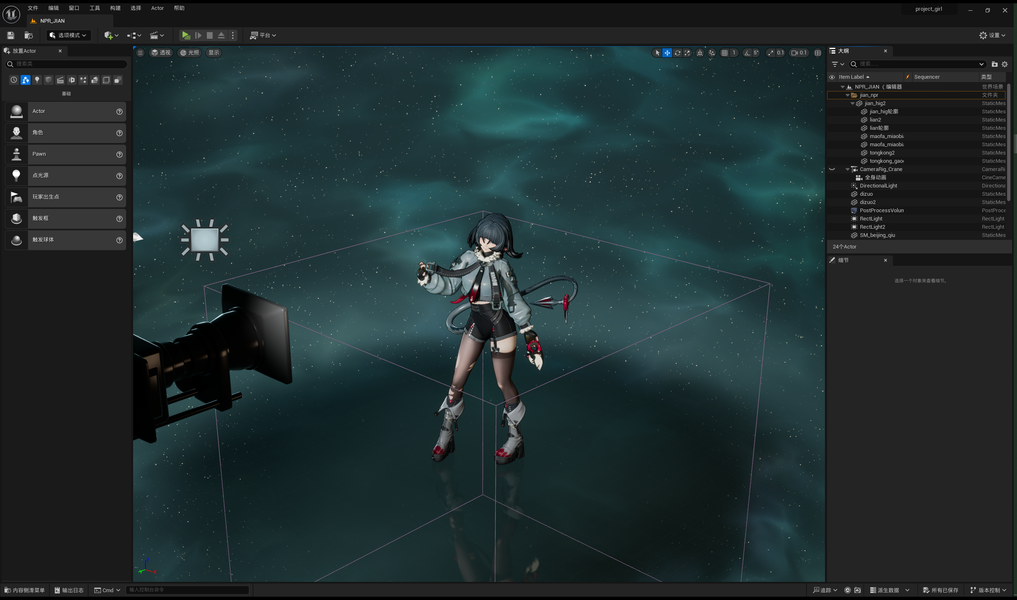This screenshot has width=1017, height=600.
Task: Collapse the jian_npr folder
Action: (847, 95)
